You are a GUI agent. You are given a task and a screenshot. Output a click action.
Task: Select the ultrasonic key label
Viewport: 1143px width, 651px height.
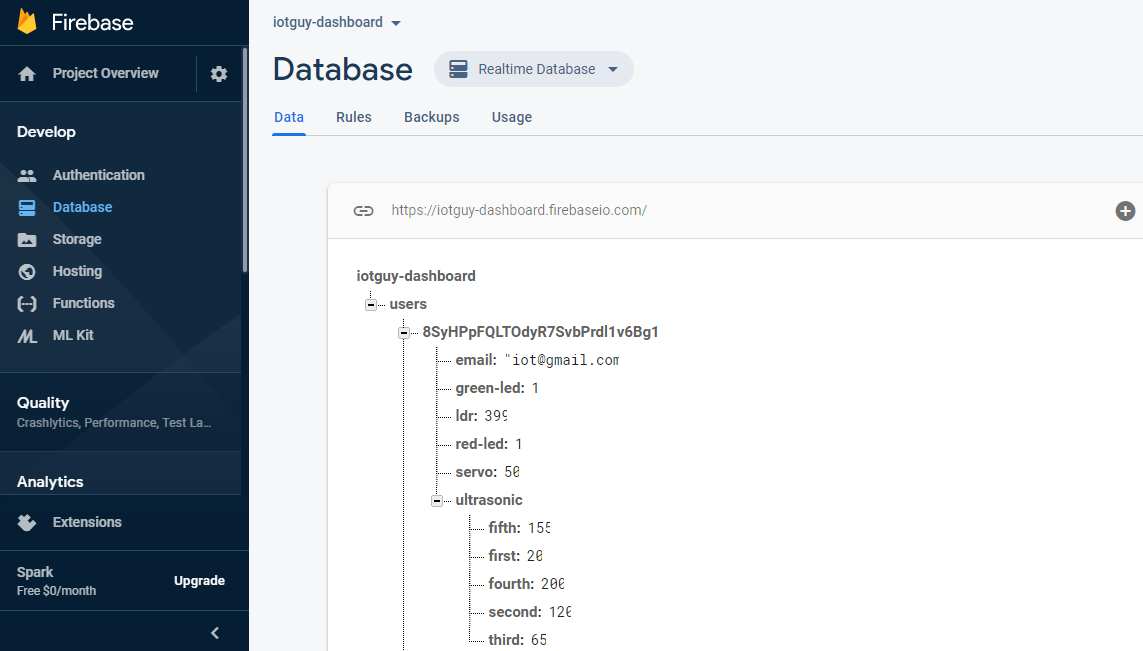489,500
